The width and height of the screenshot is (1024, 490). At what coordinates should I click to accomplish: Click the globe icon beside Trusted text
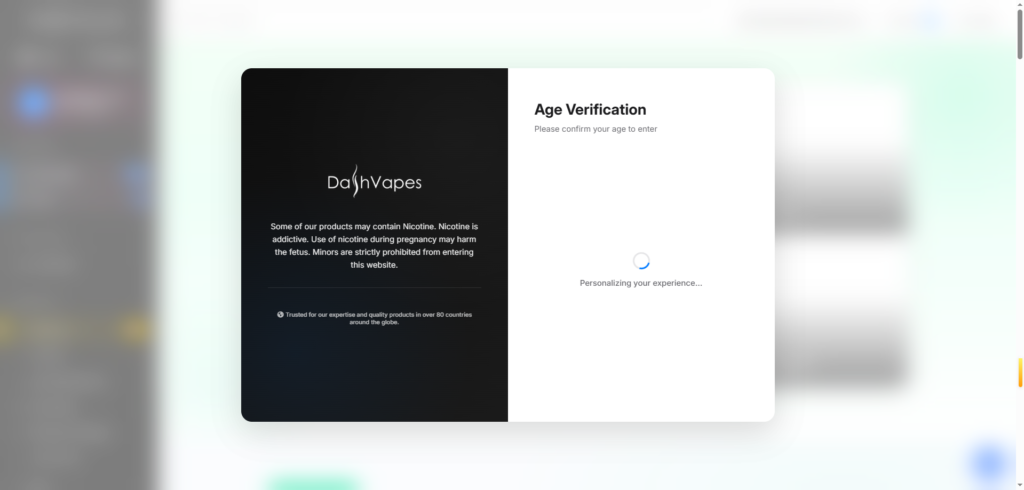click(x=280, y=315)
